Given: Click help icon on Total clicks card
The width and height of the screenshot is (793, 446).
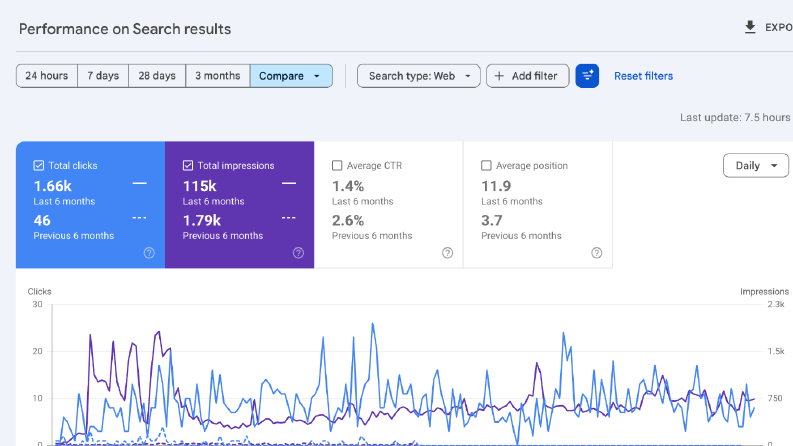Looking at the screenshot, I should pyautogui.click(x=149, y=253).
